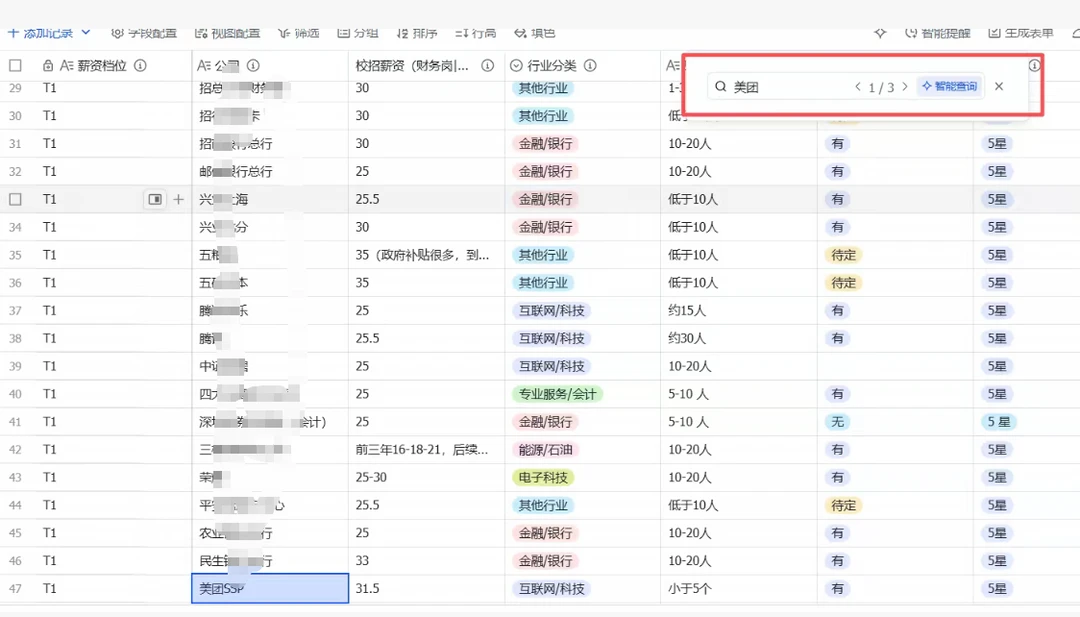Select cell 前三年16-18-21，后续…
The width and height of the screenshot is (1080, 617).
point(426,450)
